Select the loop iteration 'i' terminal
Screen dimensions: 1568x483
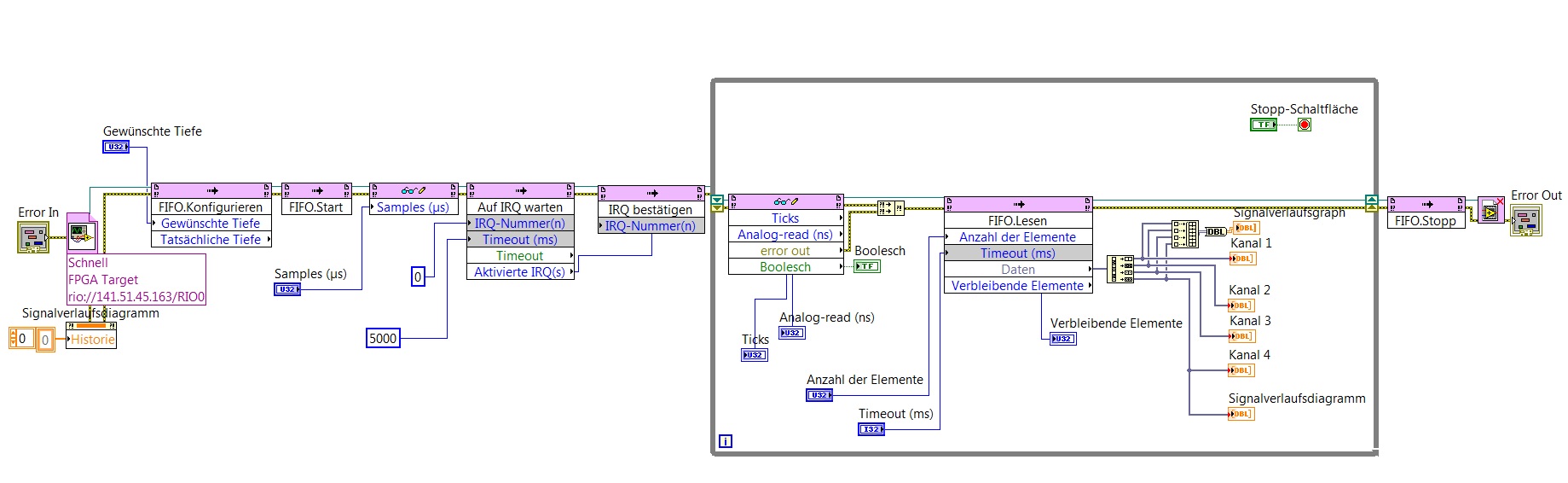(726, 441)
